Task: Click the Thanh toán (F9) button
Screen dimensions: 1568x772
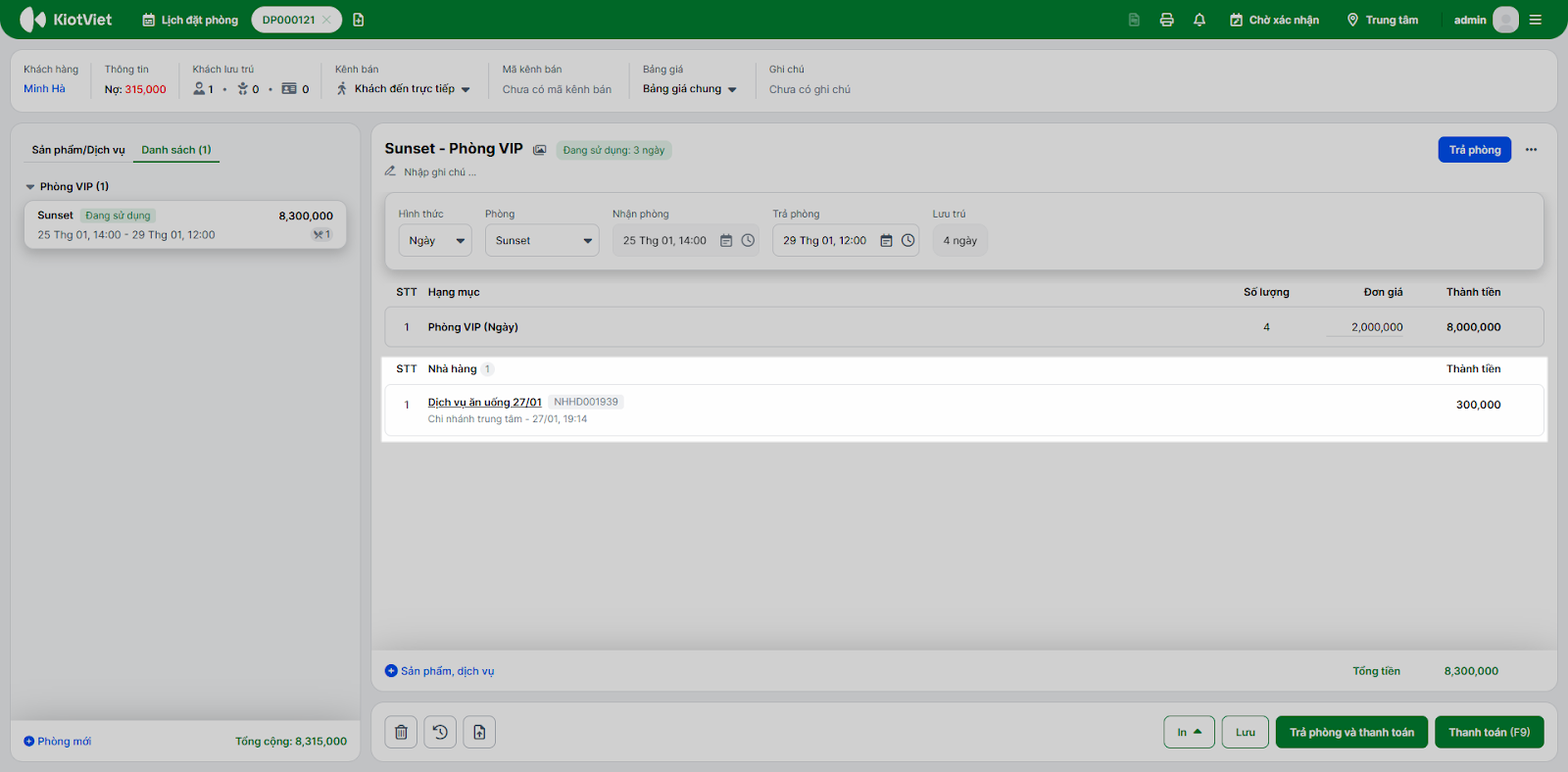Action: tap(1490, 732)
